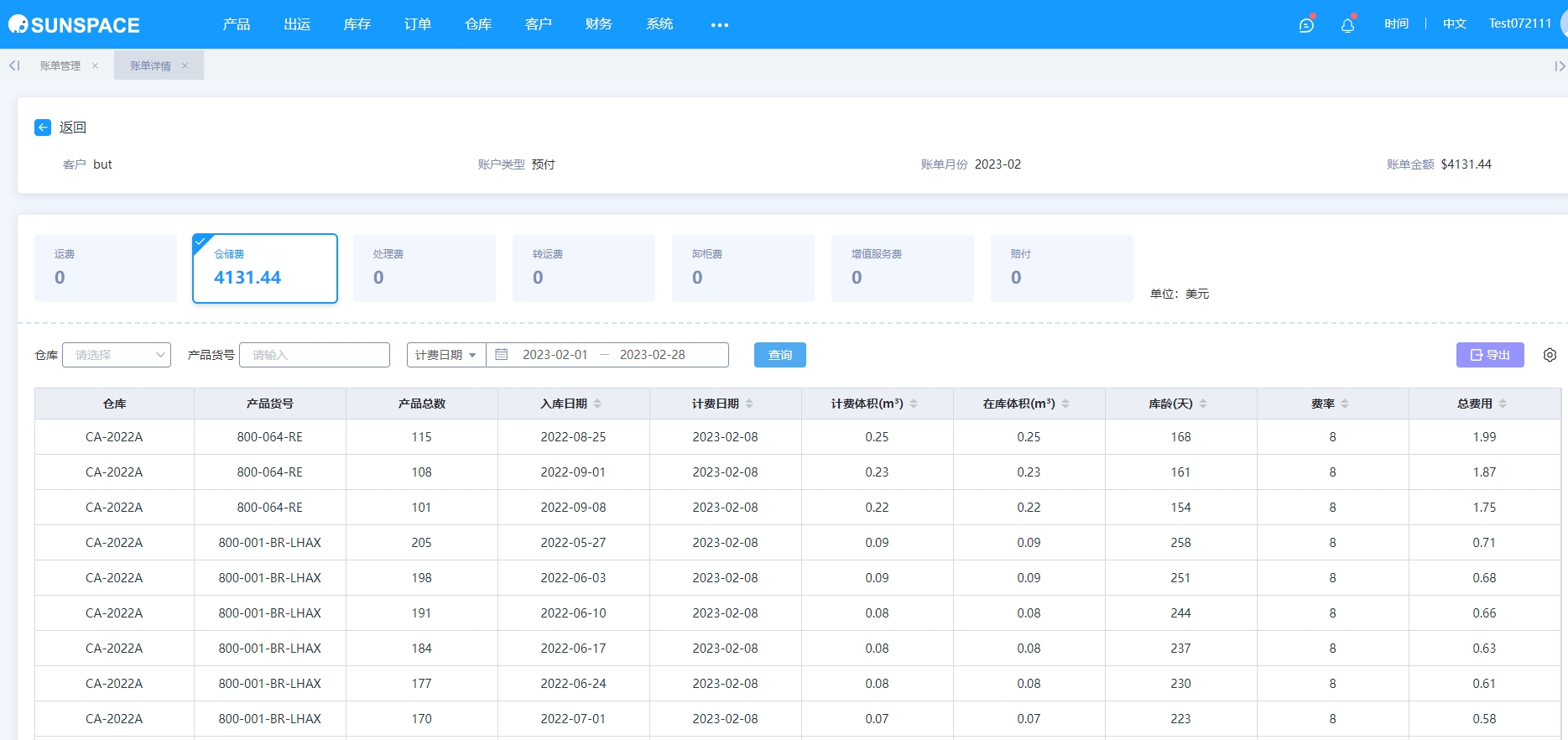This screenshot has height=740, width=1568.
Task: Click end date 2023-02-28
Action: pyautogui.click(x=653, y=355)
